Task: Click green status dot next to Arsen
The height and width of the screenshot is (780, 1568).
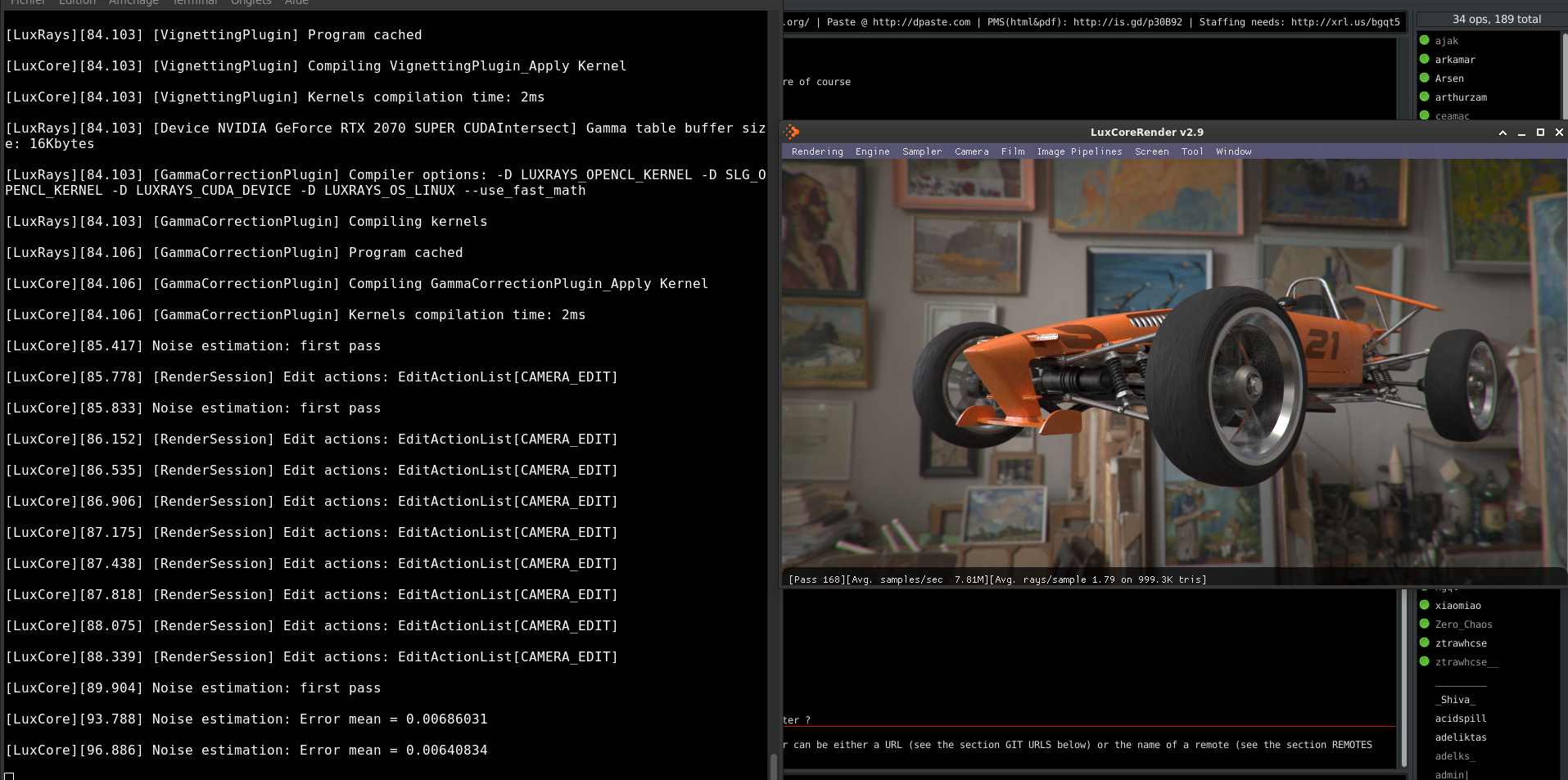Action: coord(1425,78)
